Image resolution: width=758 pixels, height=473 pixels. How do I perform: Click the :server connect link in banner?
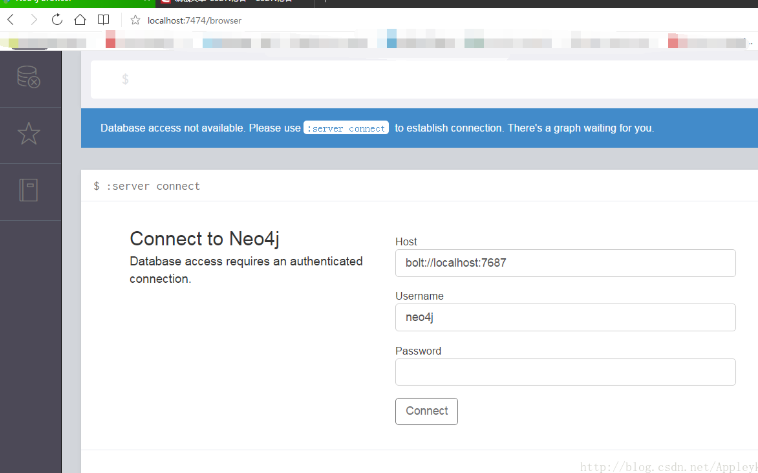pos(346,128)
